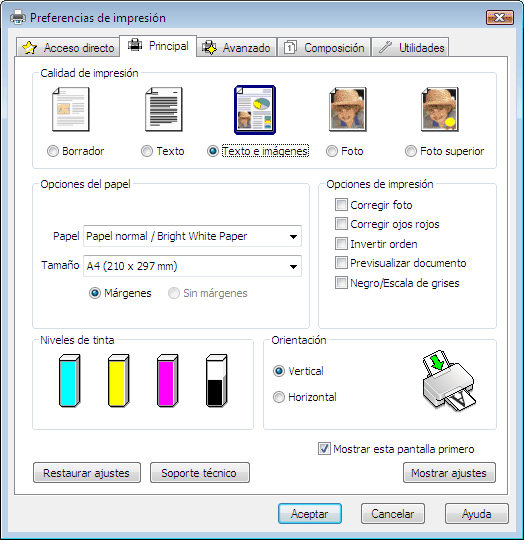Image resolution: width=524 pixels, height=540 pixels.
Task: Select the Horizontal orientation radio button
Action: 279,397
